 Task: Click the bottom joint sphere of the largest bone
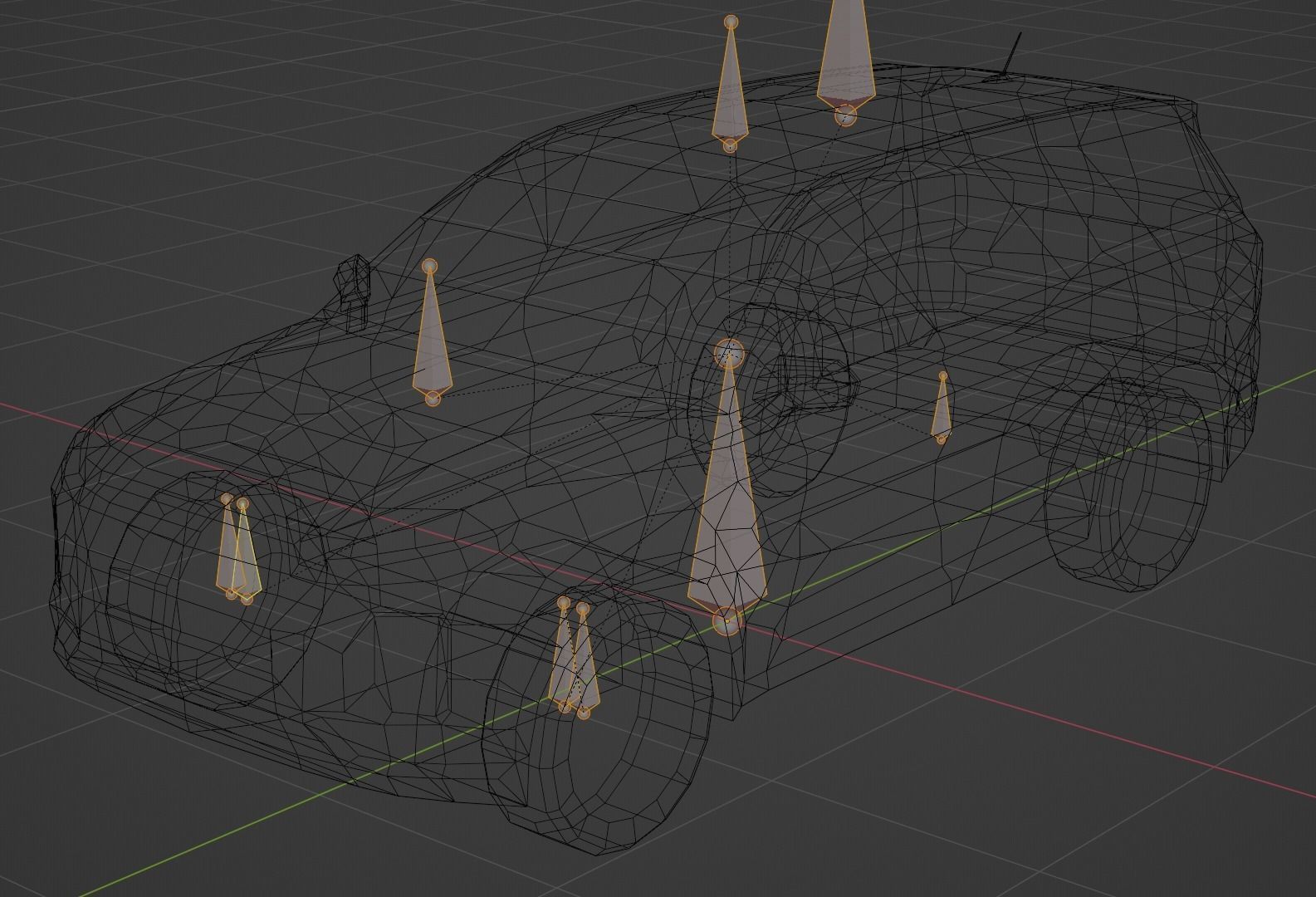726,620
